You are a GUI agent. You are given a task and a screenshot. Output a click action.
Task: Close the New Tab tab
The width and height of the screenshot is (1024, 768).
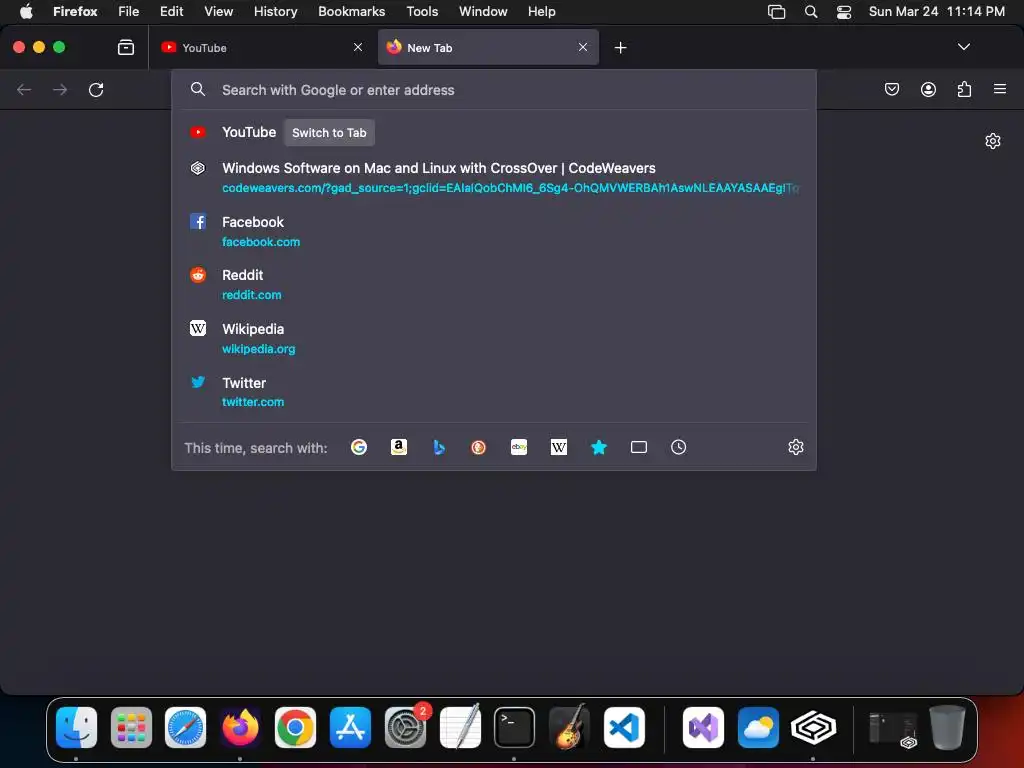pos(583,47)
